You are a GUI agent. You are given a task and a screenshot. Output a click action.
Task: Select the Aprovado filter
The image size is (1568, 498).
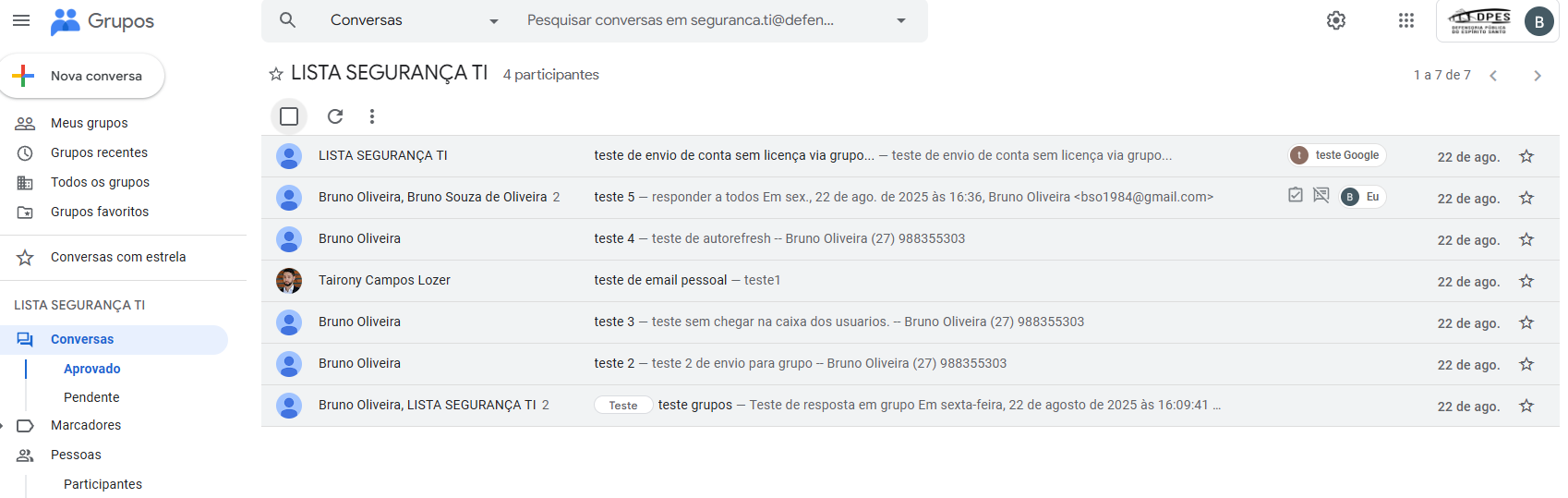[92, 369]
